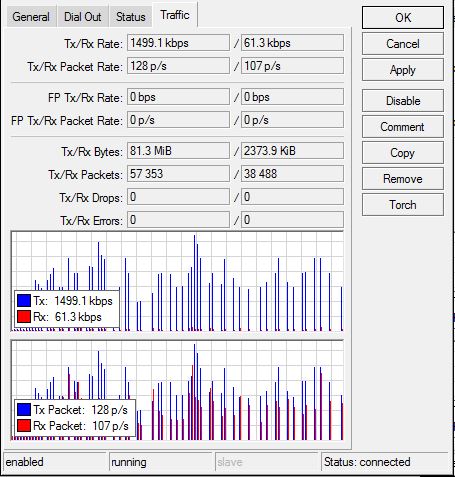Image resolution: width=455 pixels, height=477 pixels.
Task: Confirm with the OK button
Action: coord(403,17)
